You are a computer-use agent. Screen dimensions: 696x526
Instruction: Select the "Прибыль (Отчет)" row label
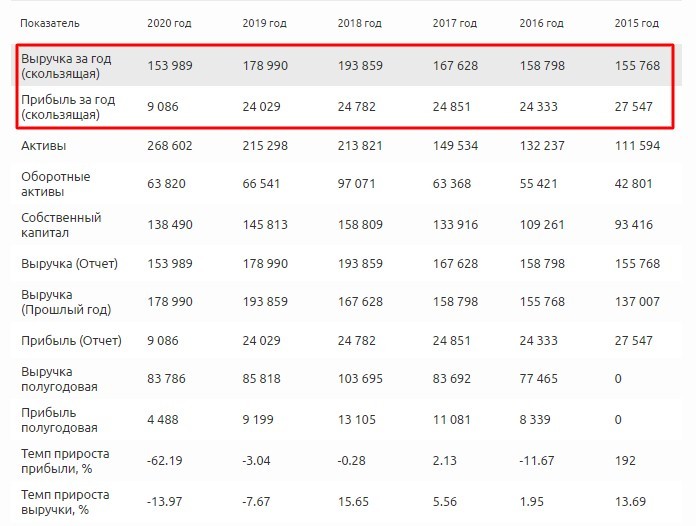71,341
